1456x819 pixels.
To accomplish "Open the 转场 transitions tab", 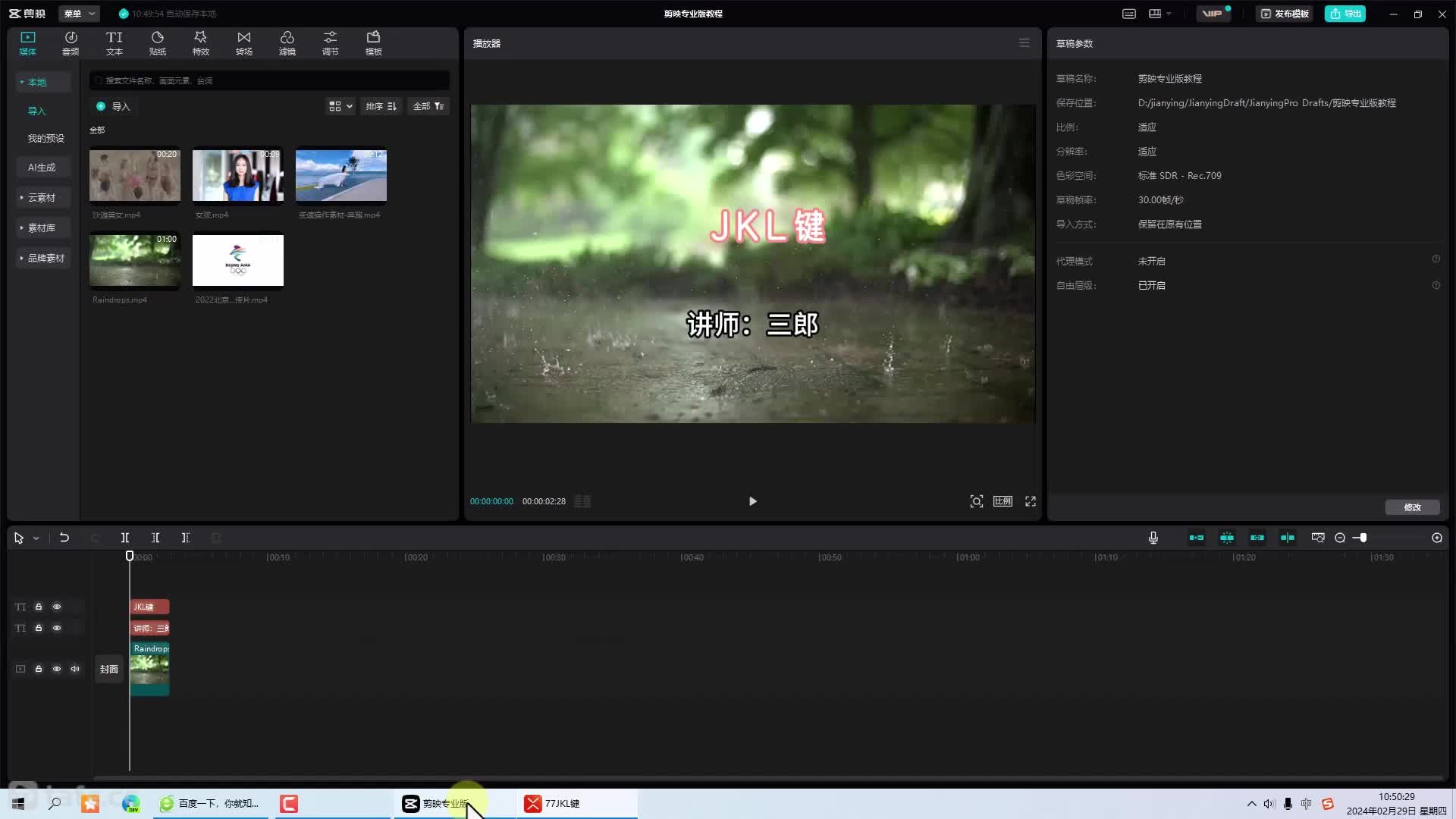I will pos(243,43).
